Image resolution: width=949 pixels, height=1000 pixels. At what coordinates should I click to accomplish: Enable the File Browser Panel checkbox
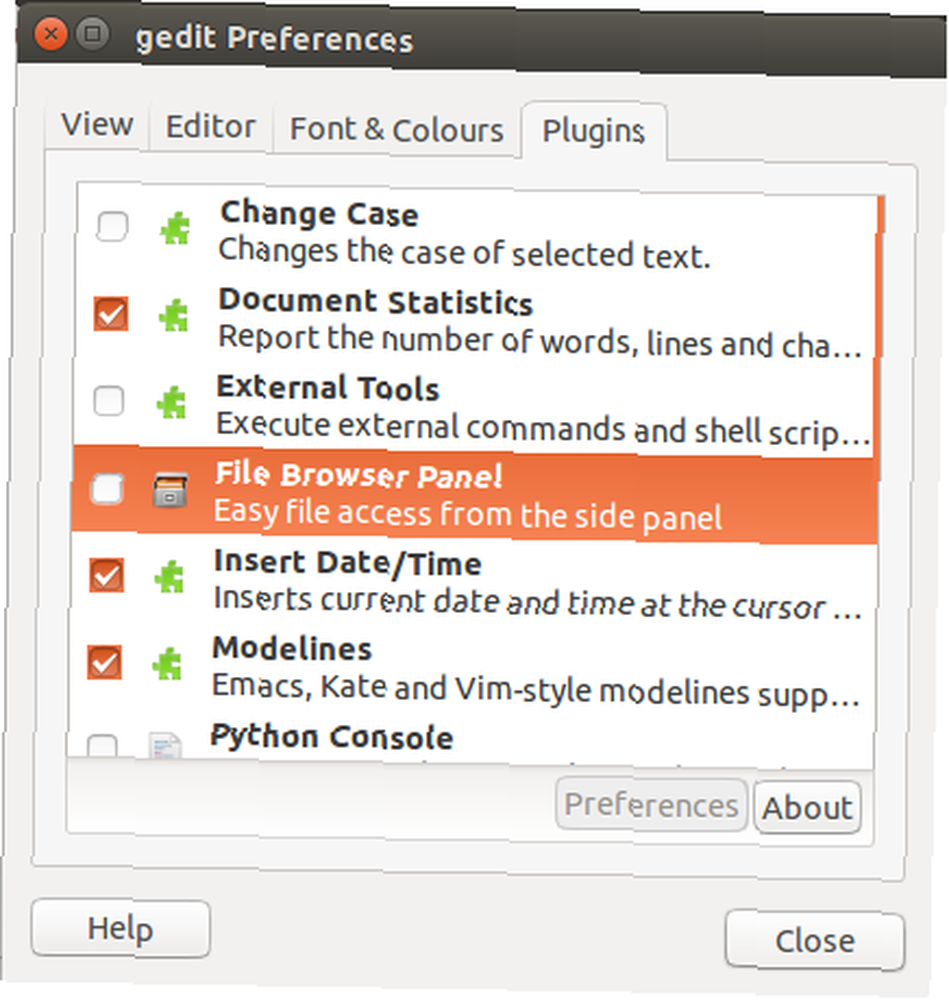107,489
